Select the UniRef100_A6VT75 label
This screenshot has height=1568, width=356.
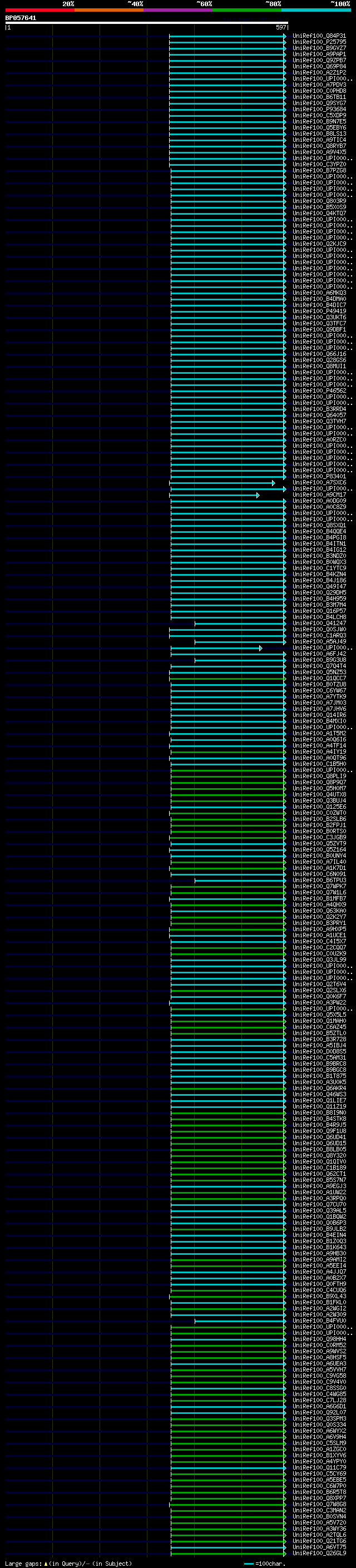[319, 1547]
